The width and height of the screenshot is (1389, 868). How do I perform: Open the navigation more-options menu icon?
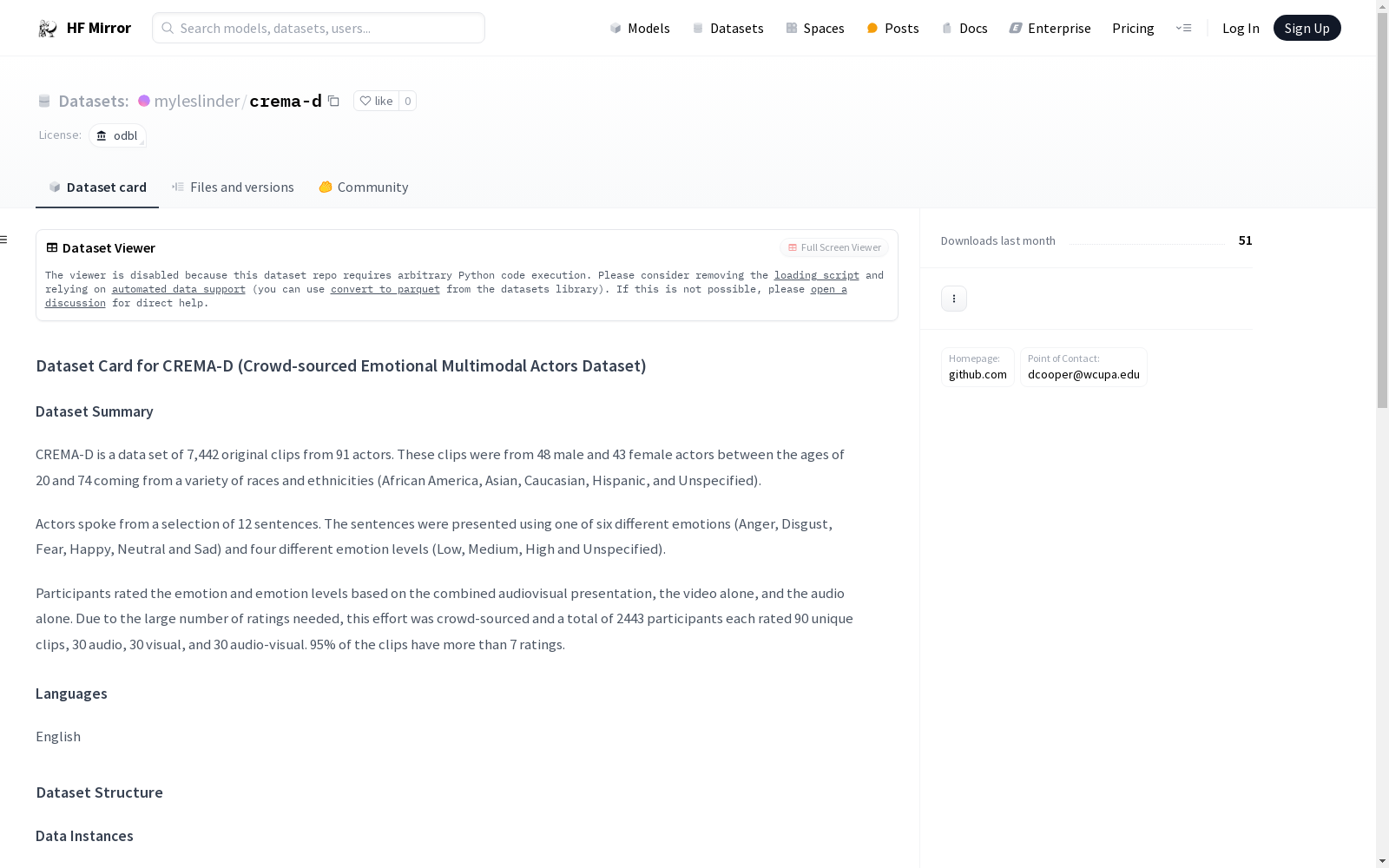click(x=1183, y=28)
